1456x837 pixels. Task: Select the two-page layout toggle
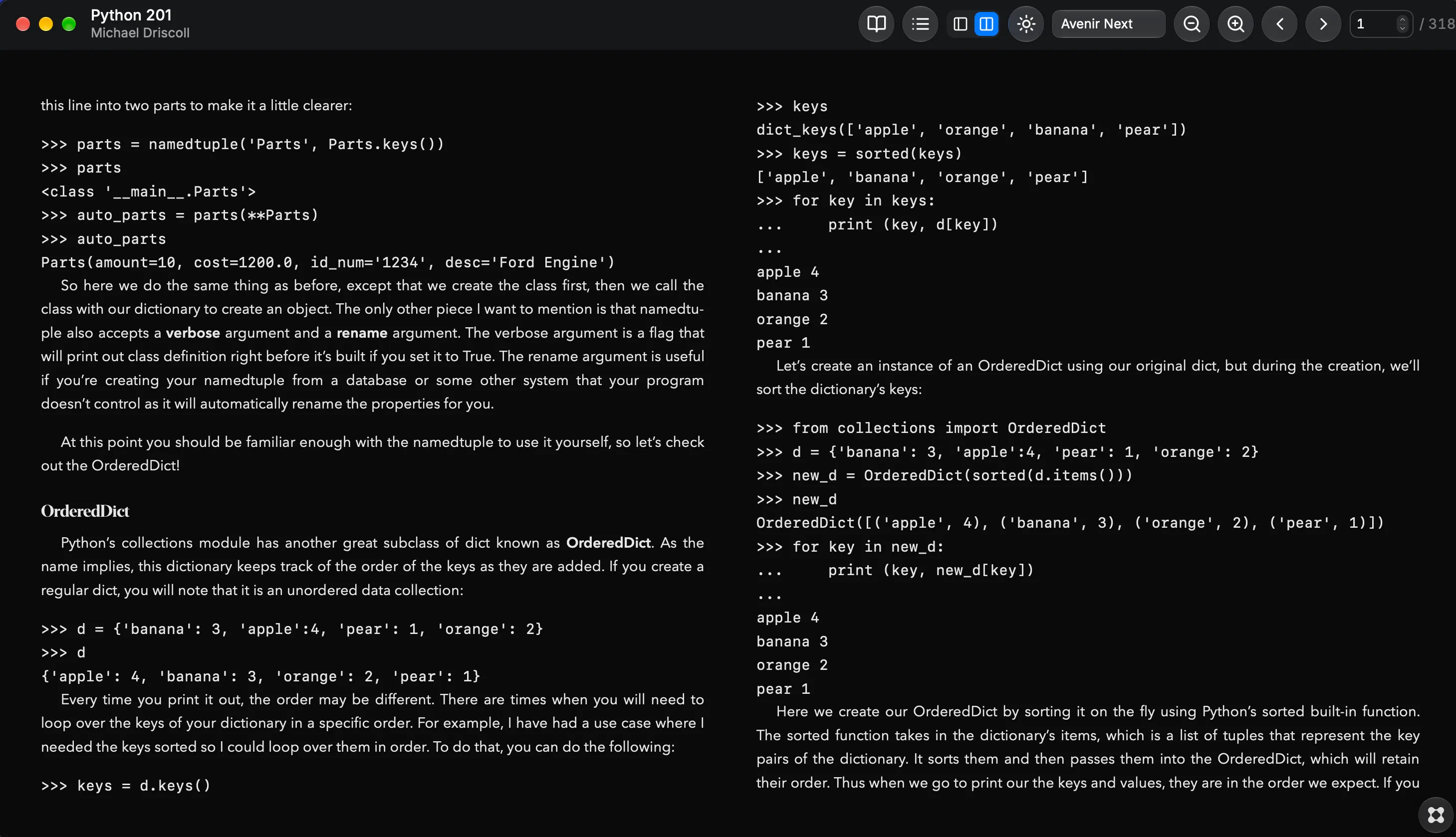[x=986, y=24]
